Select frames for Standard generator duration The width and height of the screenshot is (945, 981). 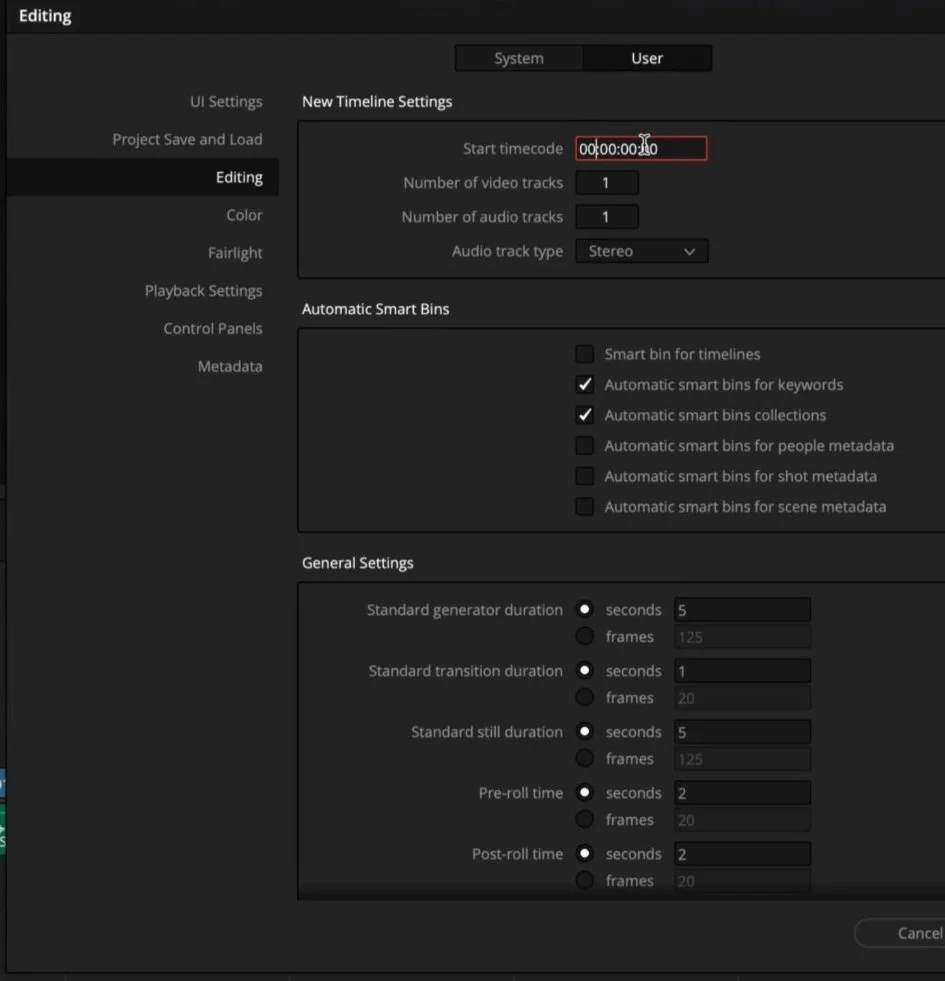pyautogui.click(x=584, y=636)
